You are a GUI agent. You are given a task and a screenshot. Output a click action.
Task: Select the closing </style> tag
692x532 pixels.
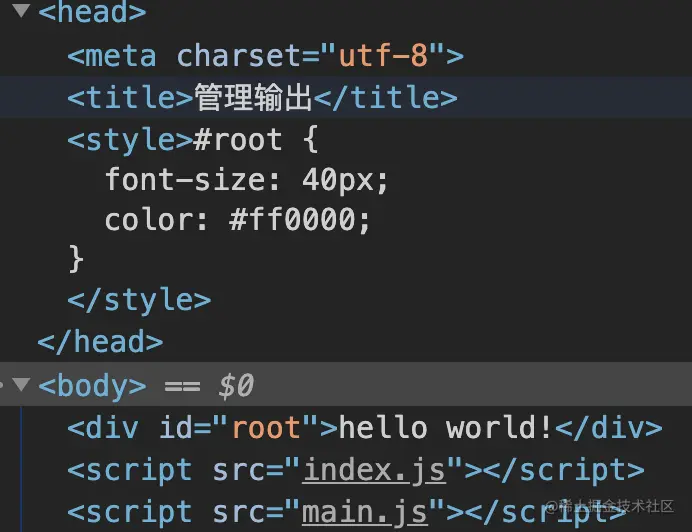click(x=139, y=300)
